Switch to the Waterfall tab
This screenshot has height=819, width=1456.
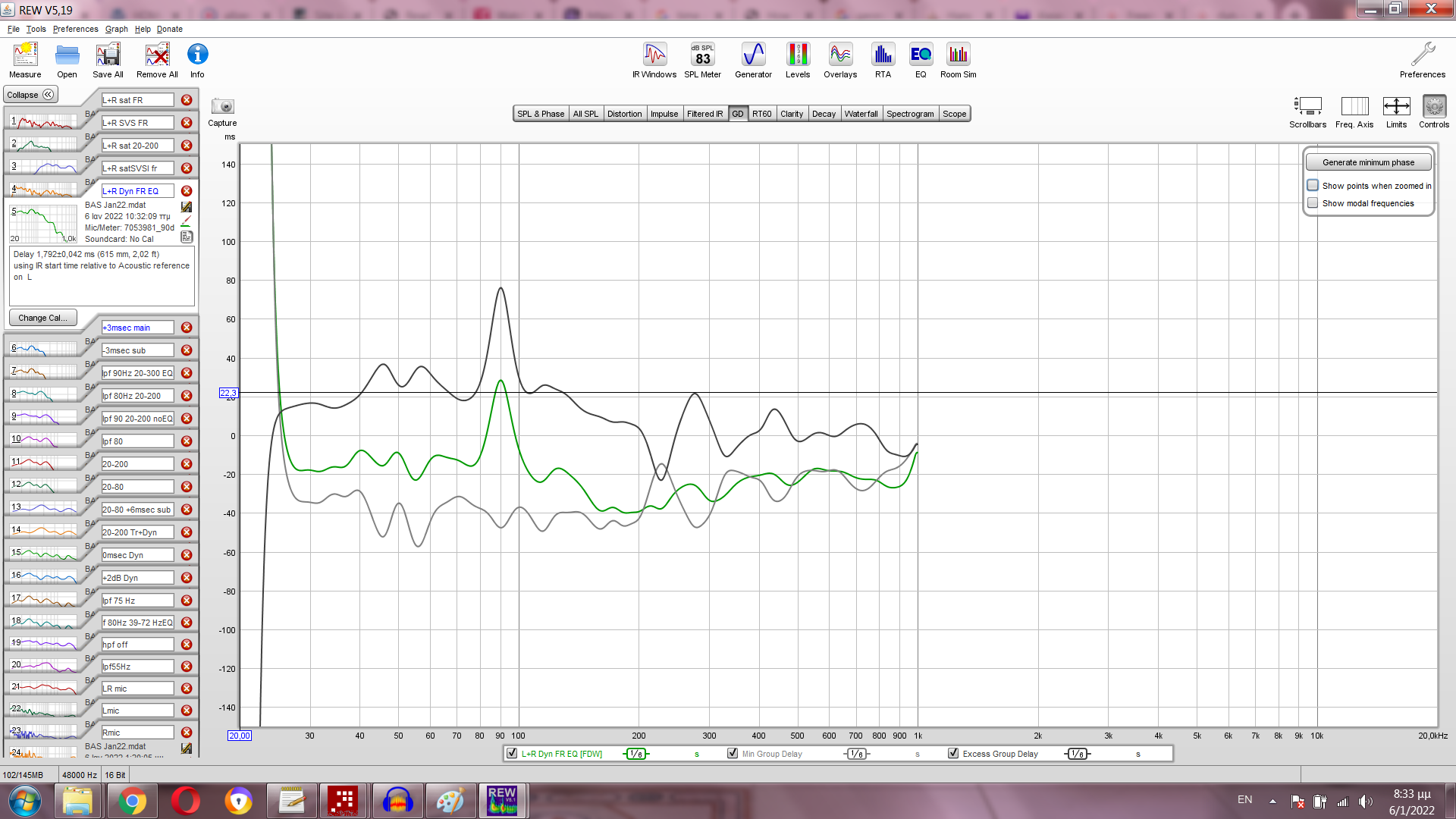861,114
